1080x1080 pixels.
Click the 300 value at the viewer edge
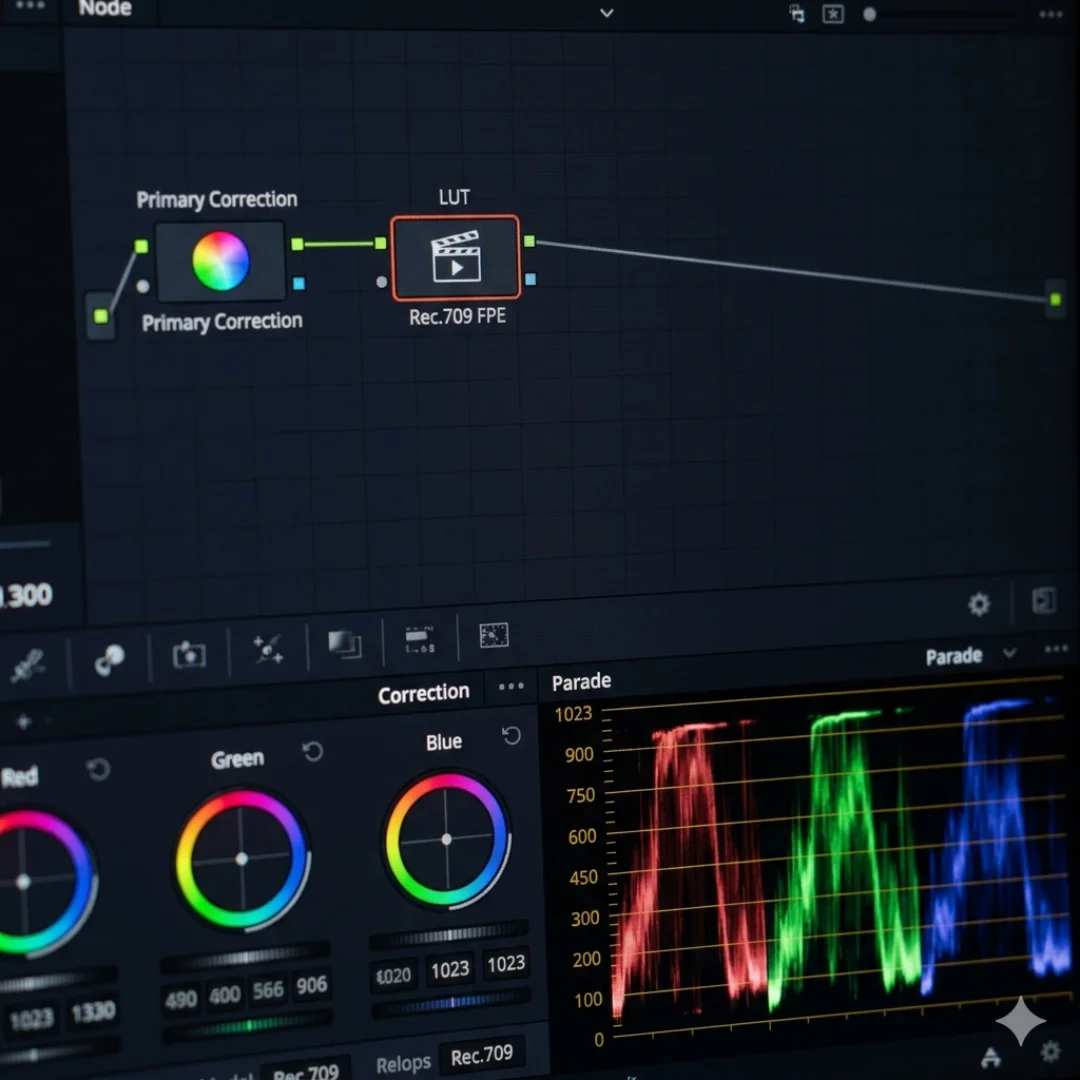[28, 596]
